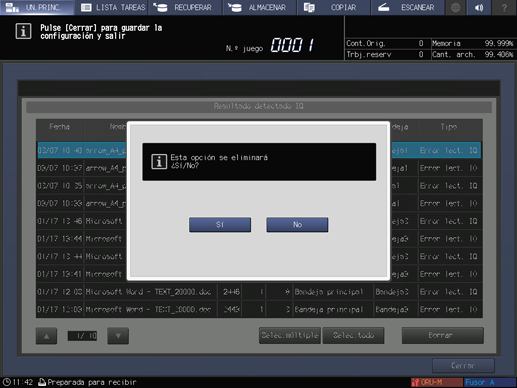The width and height of the screenshot is (517, 388).
Task: Click the Fusor A status indicator
Action: coord(490,382)
